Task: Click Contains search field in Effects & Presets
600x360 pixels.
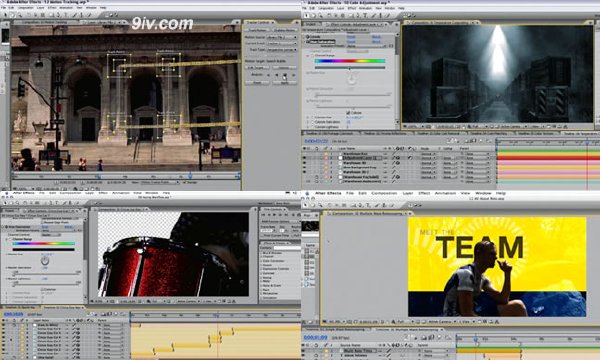Action: (287, 248)
